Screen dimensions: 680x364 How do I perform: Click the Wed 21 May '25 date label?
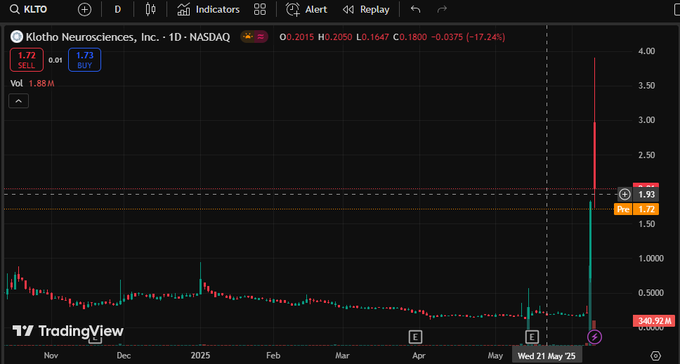pos(546,356)
